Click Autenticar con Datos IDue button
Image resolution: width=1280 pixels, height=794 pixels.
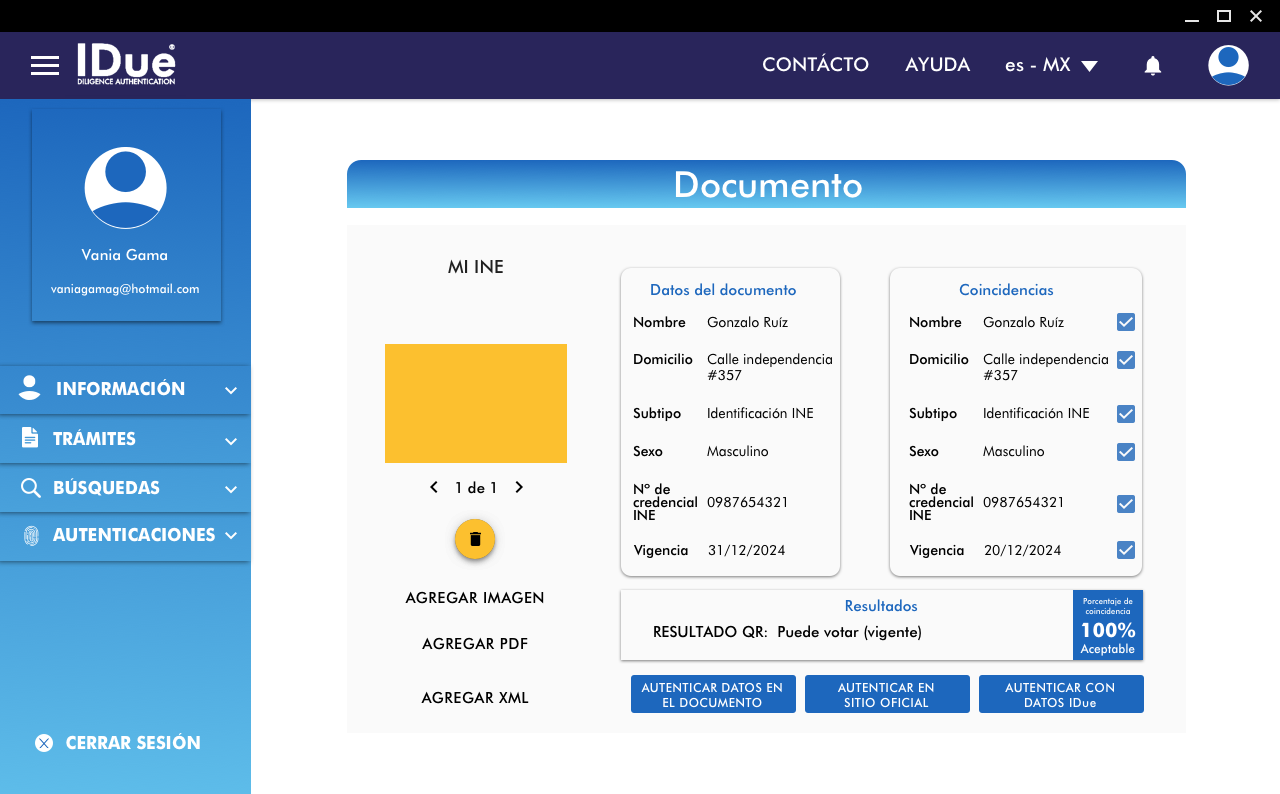[x=1060, y=695]
